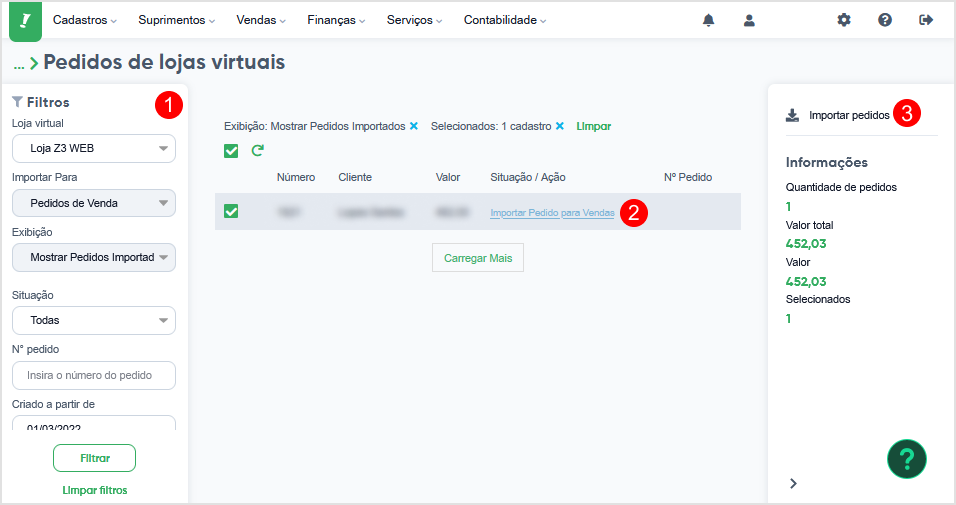
Task: Collapse the right panel with the chevron arrow
Action: tap(793, 483)
